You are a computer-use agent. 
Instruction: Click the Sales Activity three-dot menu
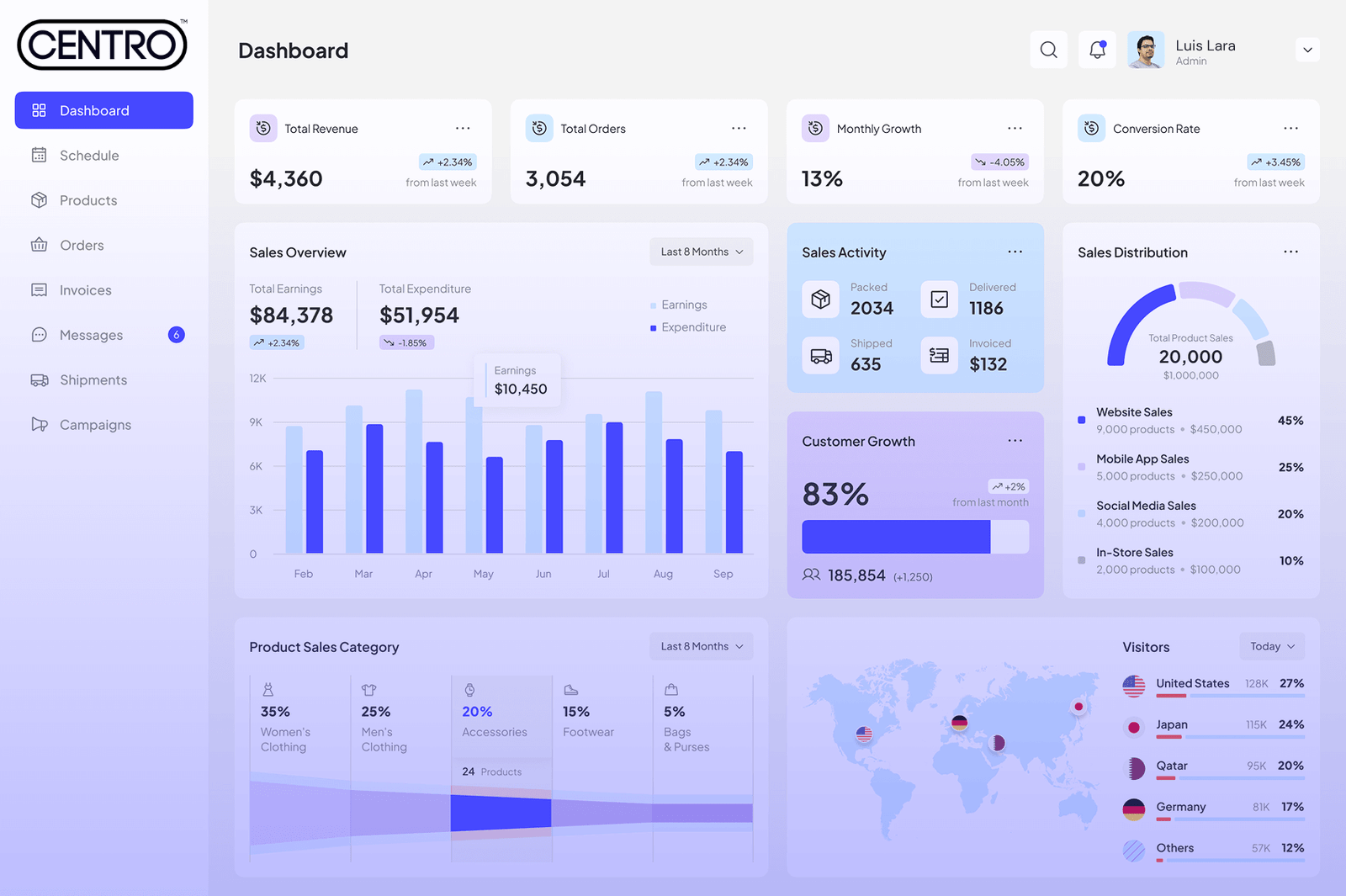[x=1015, y=252]
